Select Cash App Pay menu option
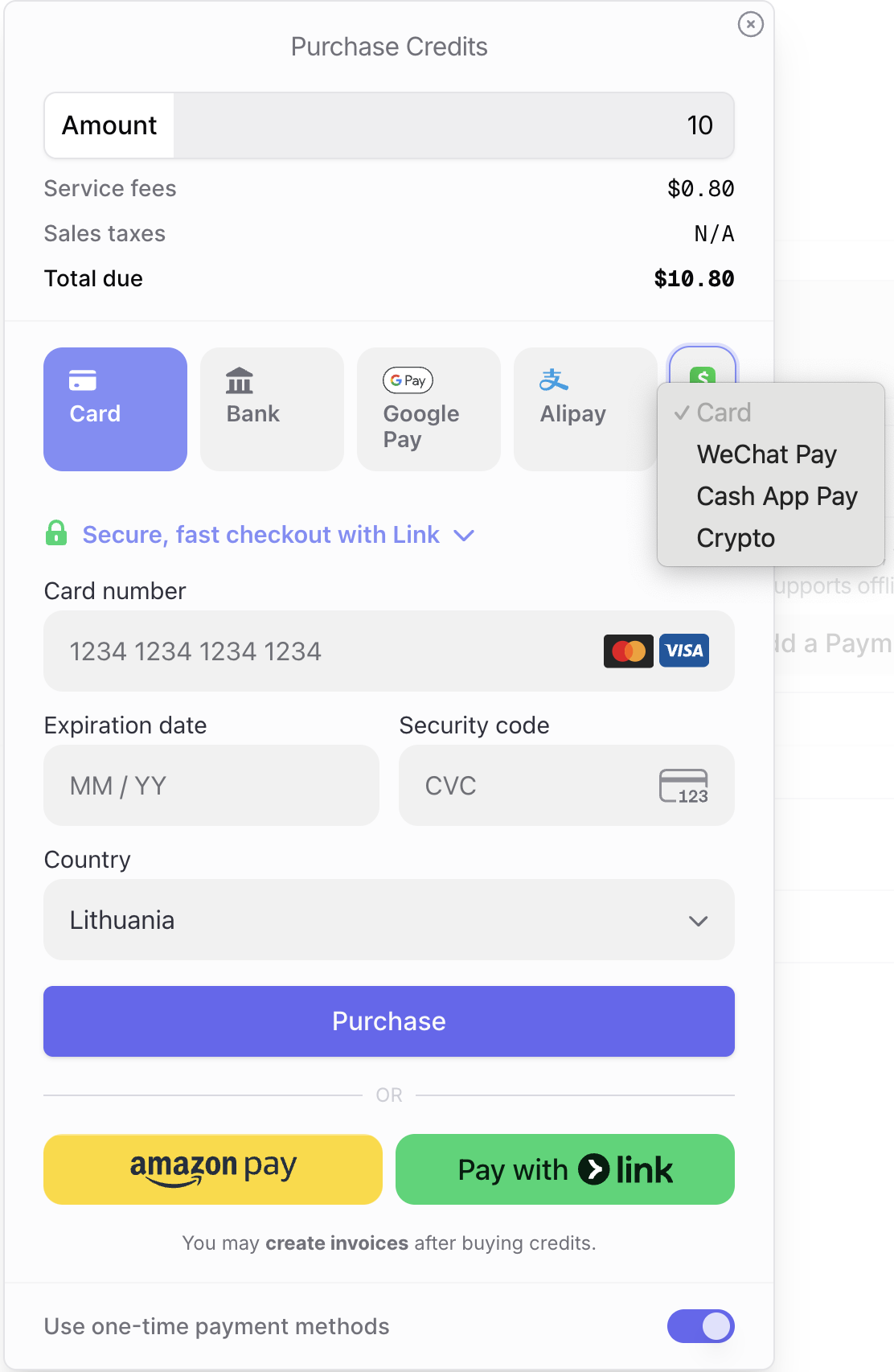This screenshot has height=1372, width=894. [x=777, y=496]
